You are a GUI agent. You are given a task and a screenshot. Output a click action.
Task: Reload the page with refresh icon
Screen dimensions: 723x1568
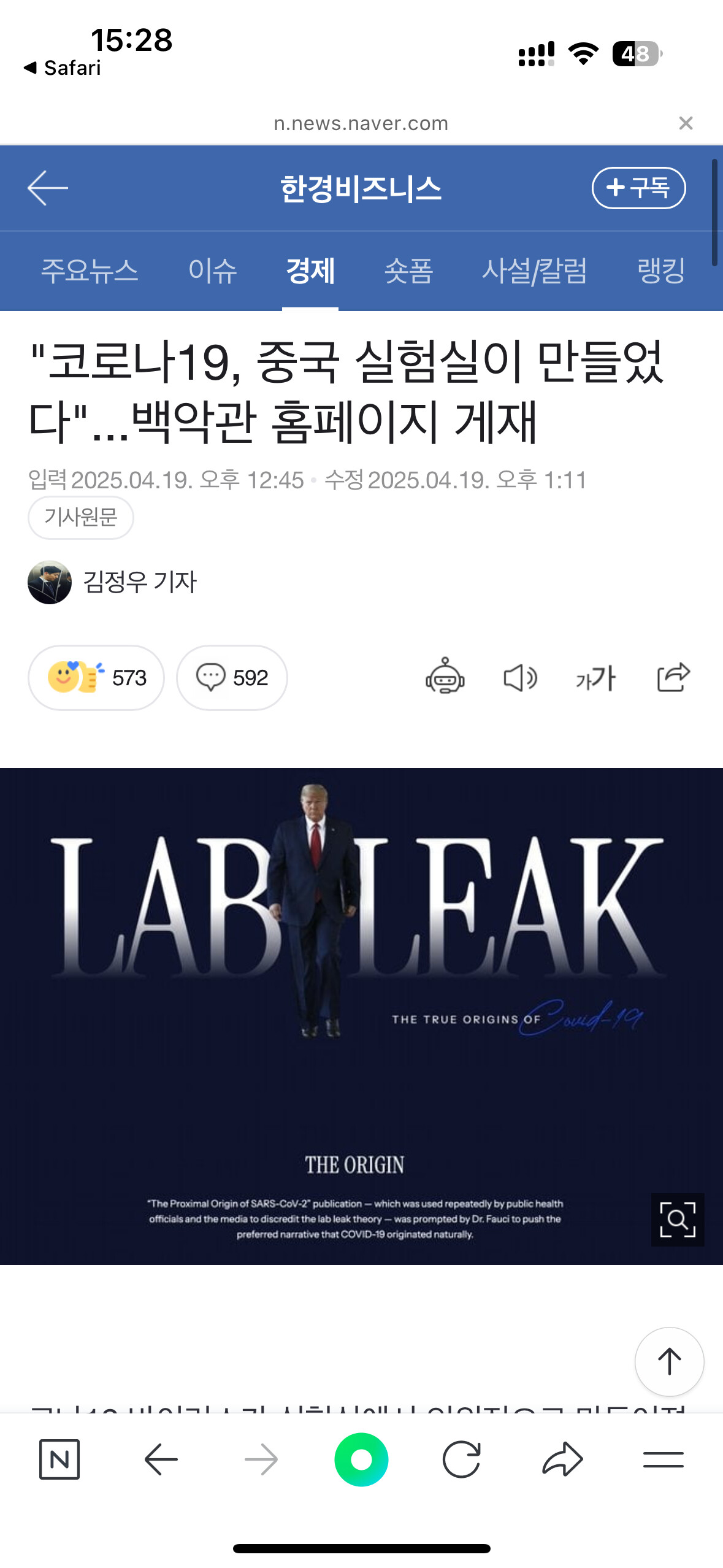(461, 1459)
